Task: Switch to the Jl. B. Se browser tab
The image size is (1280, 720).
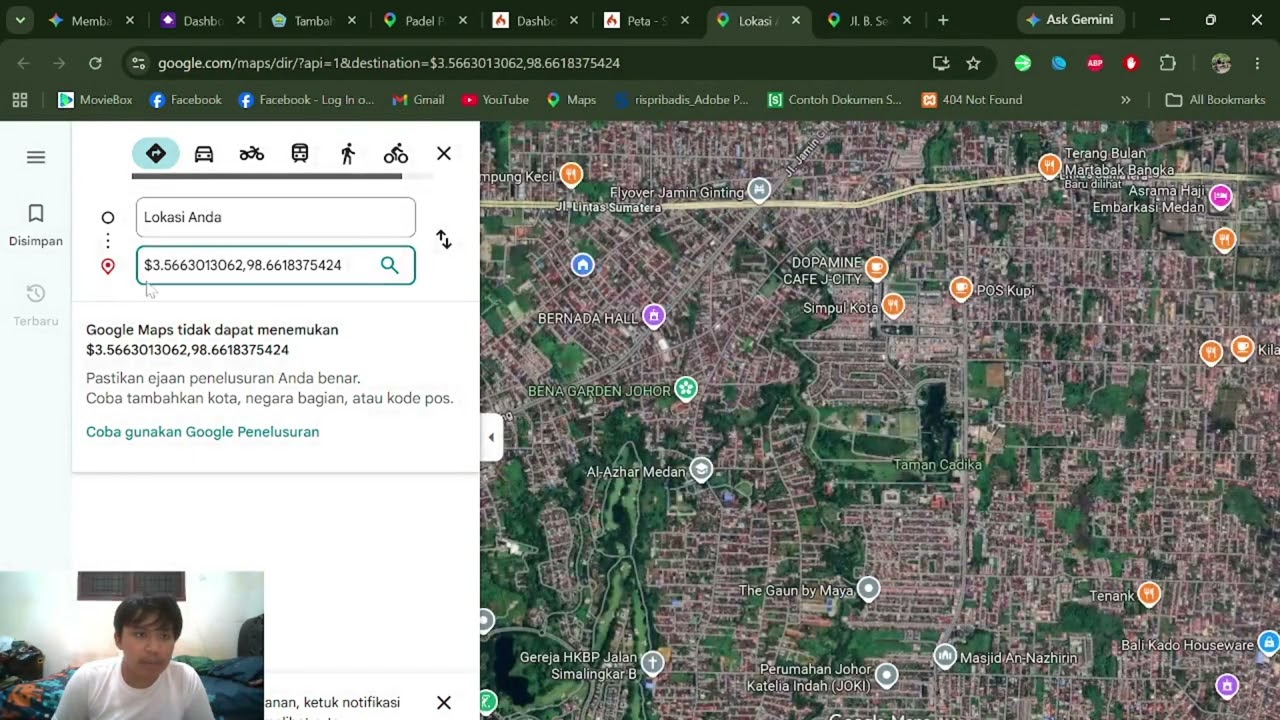Action: tap(869, 20)
